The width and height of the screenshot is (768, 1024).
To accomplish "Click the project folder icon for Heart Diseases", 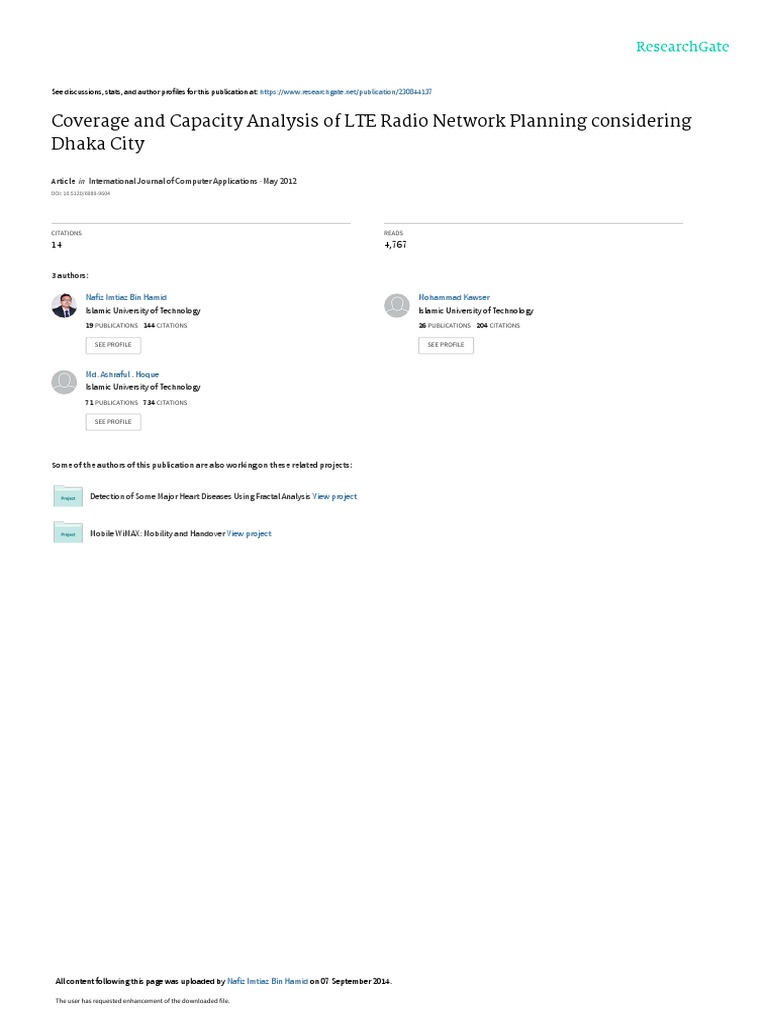I will [68, 496].
